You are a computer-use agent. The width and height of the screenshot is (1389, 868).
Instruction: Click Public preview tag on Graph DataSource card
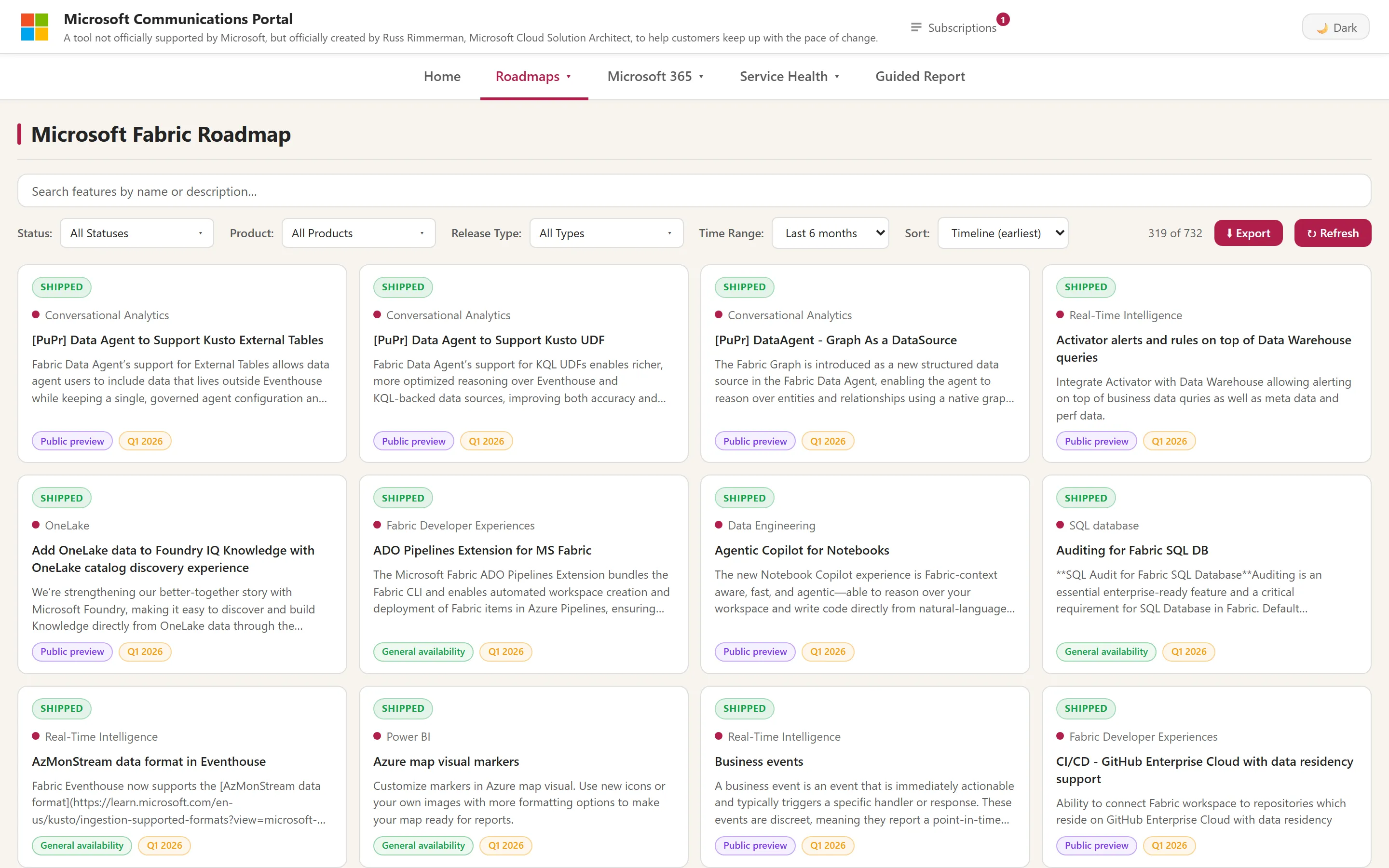(x=755, y=441)
